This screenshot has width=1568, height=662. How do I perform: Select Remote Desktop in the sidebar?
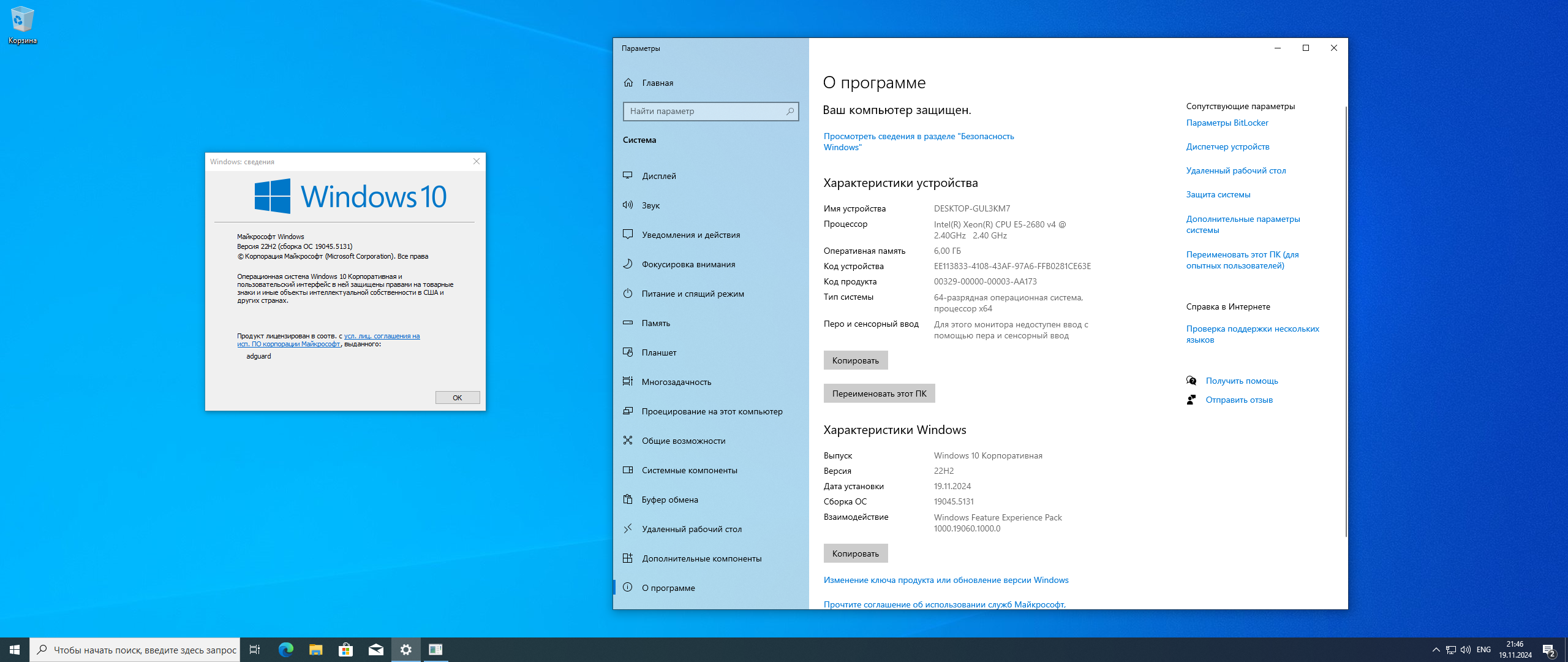(x=692, y=528)
